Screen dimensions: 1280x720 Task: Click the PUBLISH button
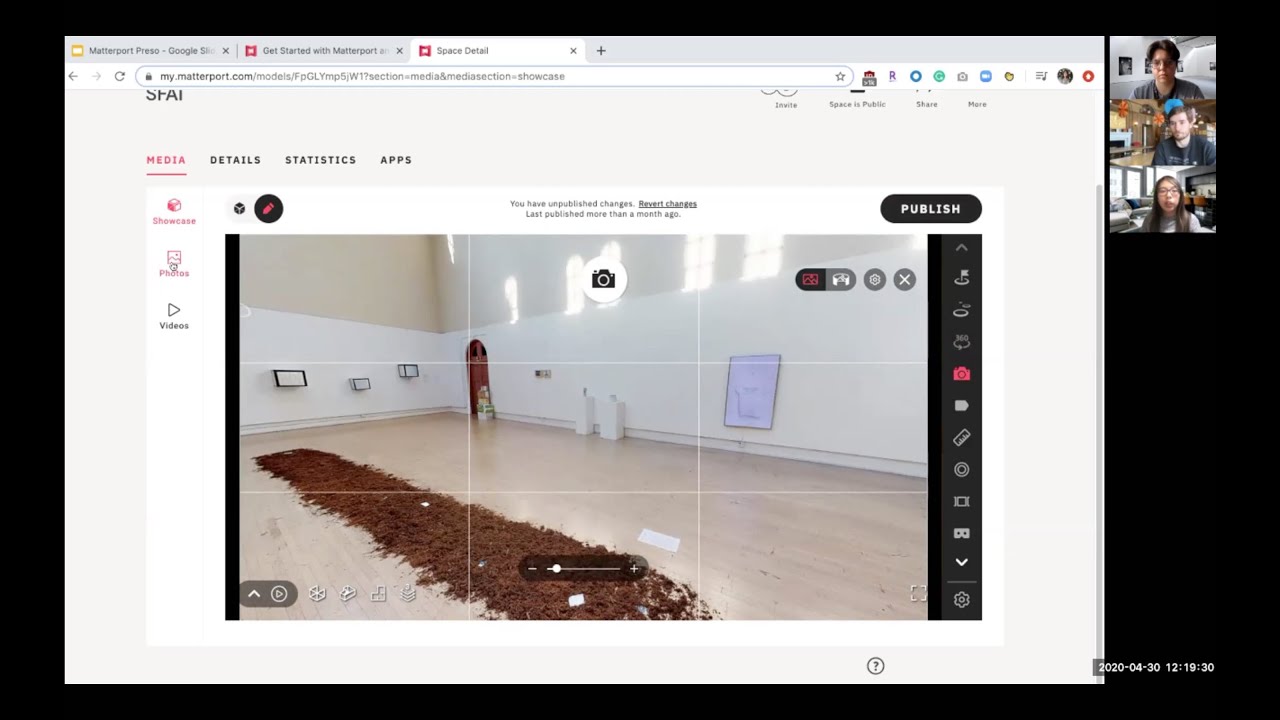(x=931, y=209)
